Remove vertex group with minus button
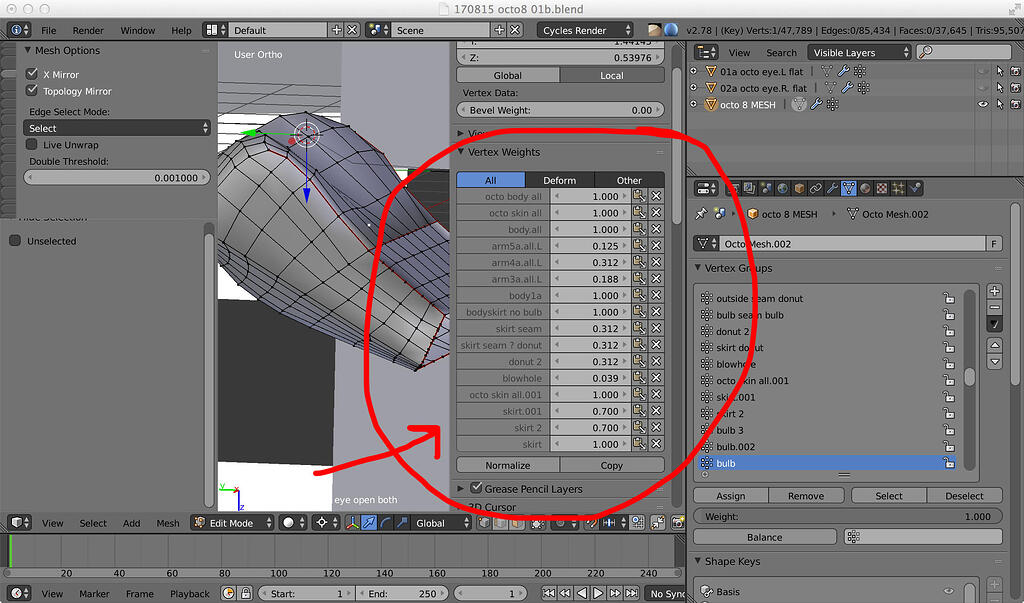The height and width of the screenshot is (603, 1024). (995, 307)
